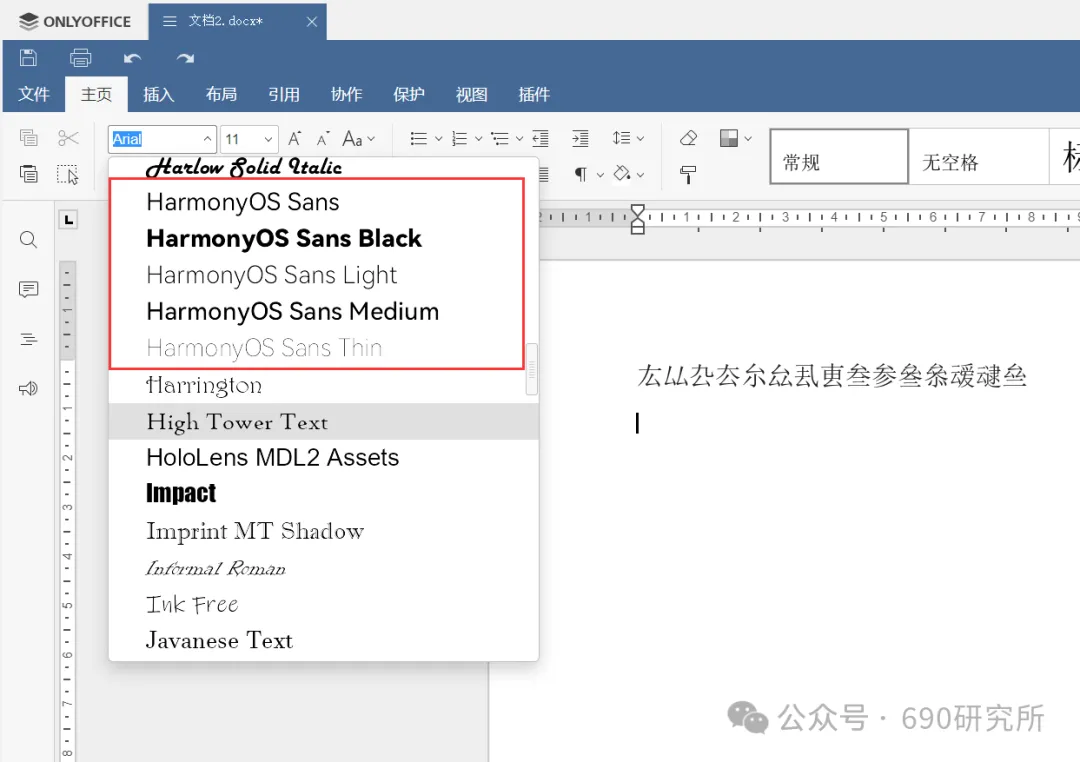Screen dimensions: 1080x762
Task: Switch to the 插件 tab
Action: pyautogui.click(x=534, y=94)
